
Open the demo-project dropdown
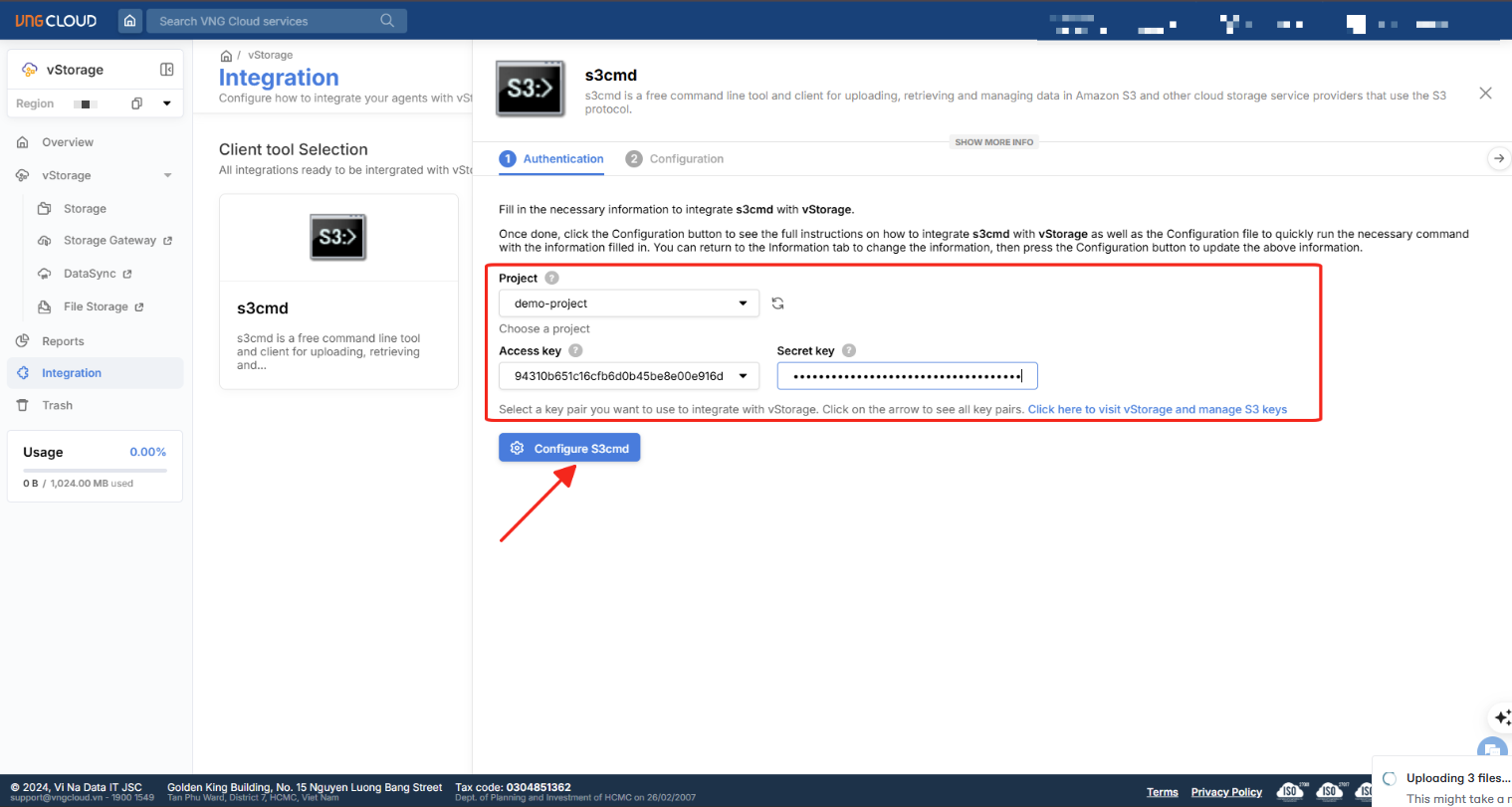[x=628, y=303]
